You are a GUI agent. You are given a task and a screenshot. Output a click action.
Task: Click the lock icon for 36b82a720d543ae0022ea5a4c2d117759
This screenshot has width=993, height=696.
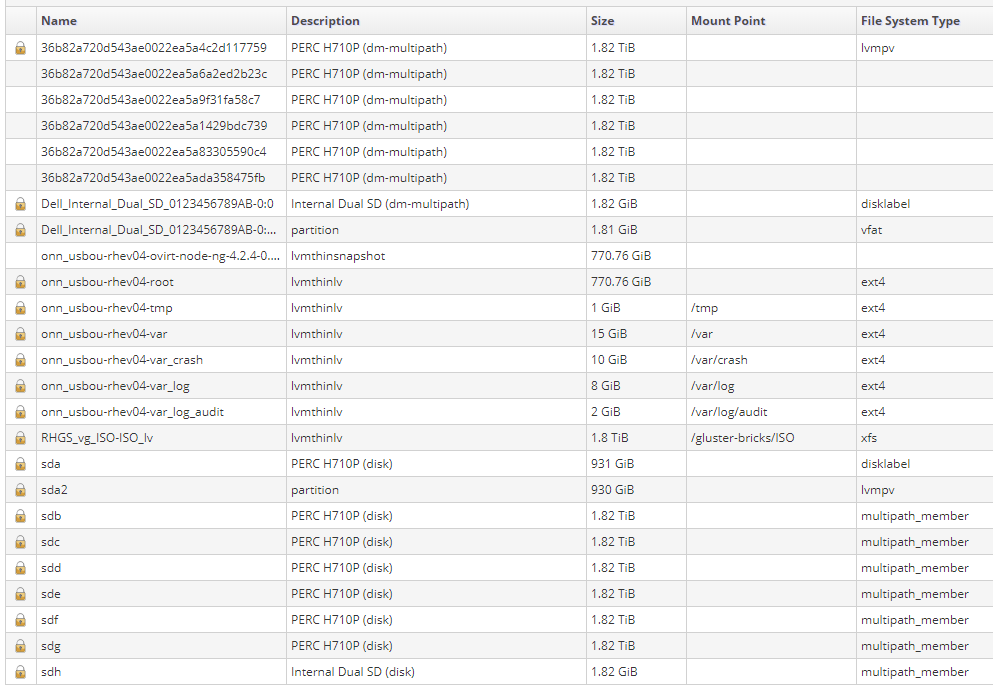click(20, 48)
